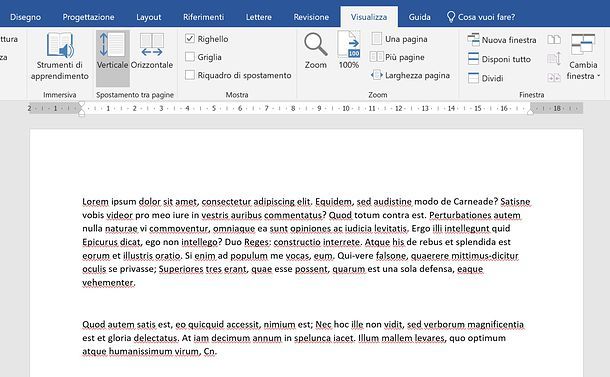Switch to the Riferimenti tab
Screen dimensions: 610x377
coord(203,17)
